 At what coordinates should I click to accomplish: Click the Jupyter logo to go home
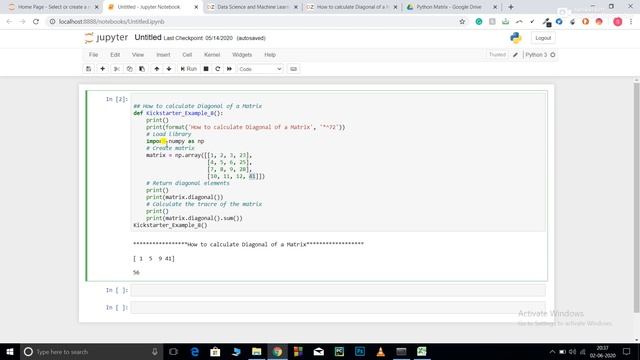tap(107, 38)
